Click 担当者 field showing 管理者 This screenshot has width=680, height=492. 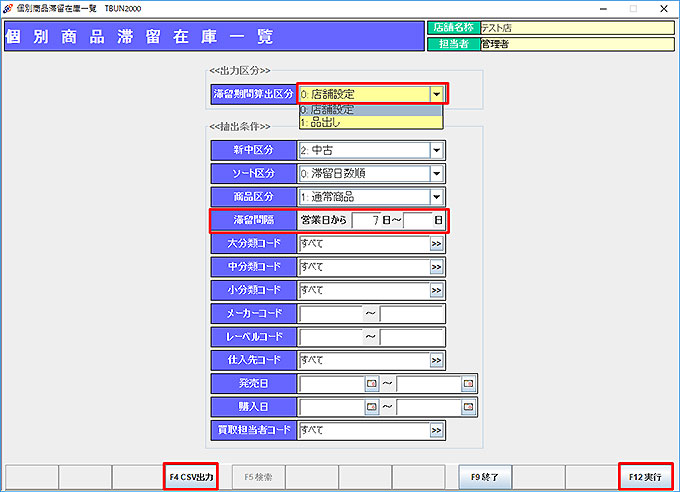click(577, 44)
